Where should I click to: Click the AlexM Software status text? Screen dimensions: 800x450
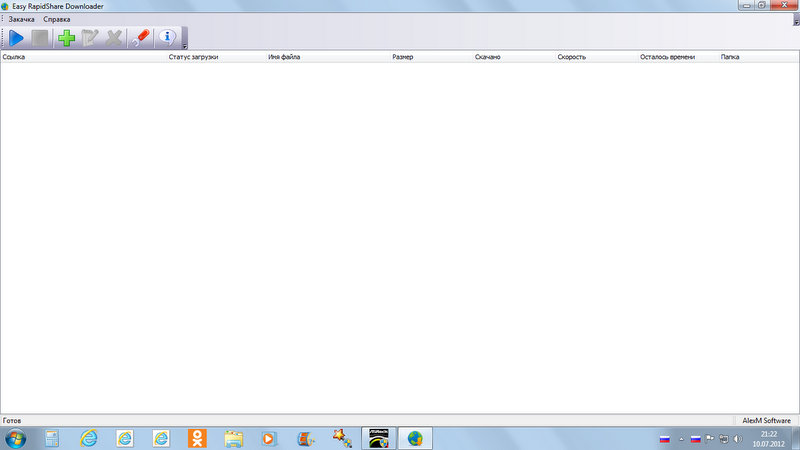[x=766, y=421]
